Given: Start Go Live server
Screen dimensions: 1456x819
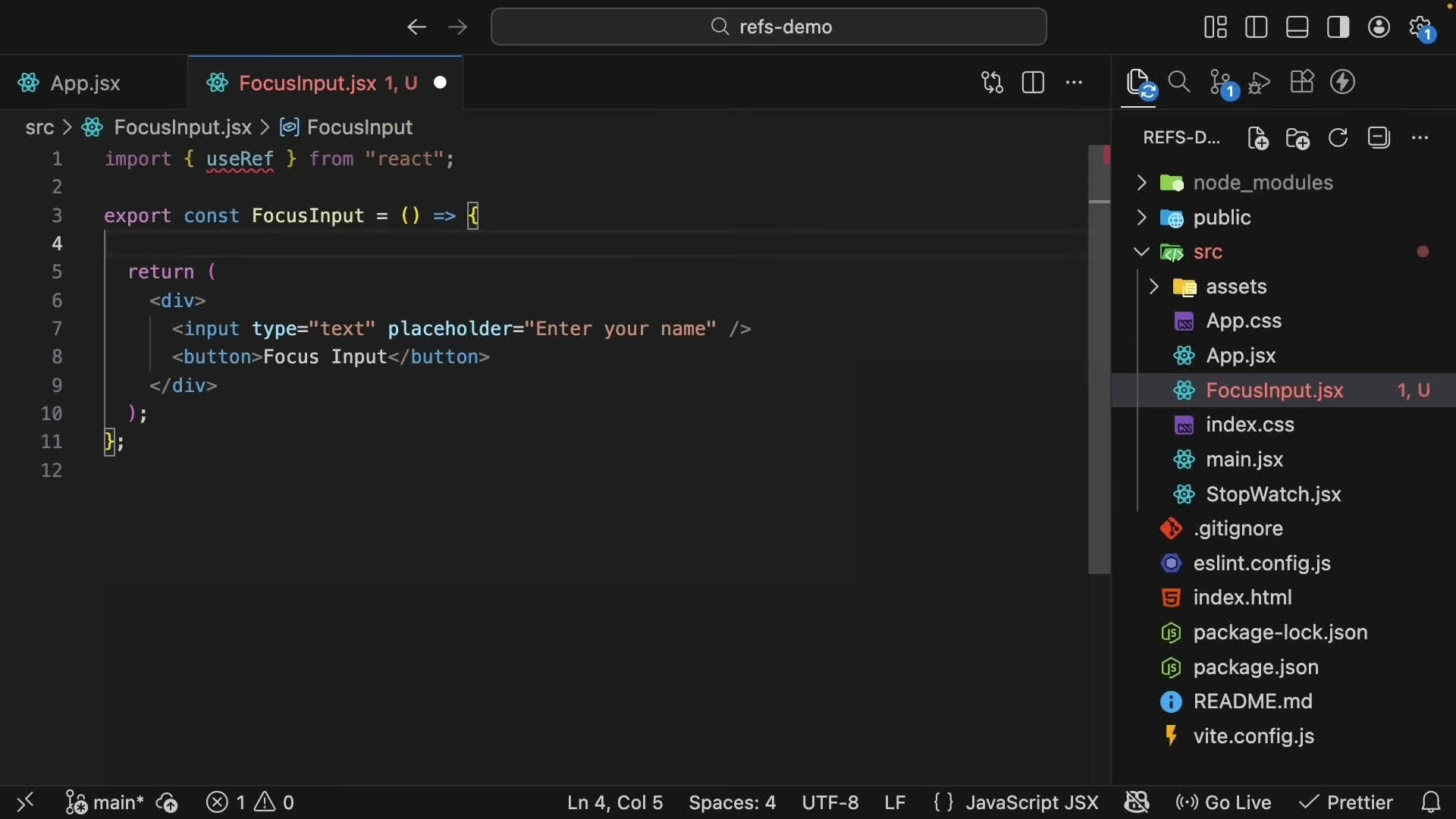Looking at the screenshot, I should [x=1223, y=802].
